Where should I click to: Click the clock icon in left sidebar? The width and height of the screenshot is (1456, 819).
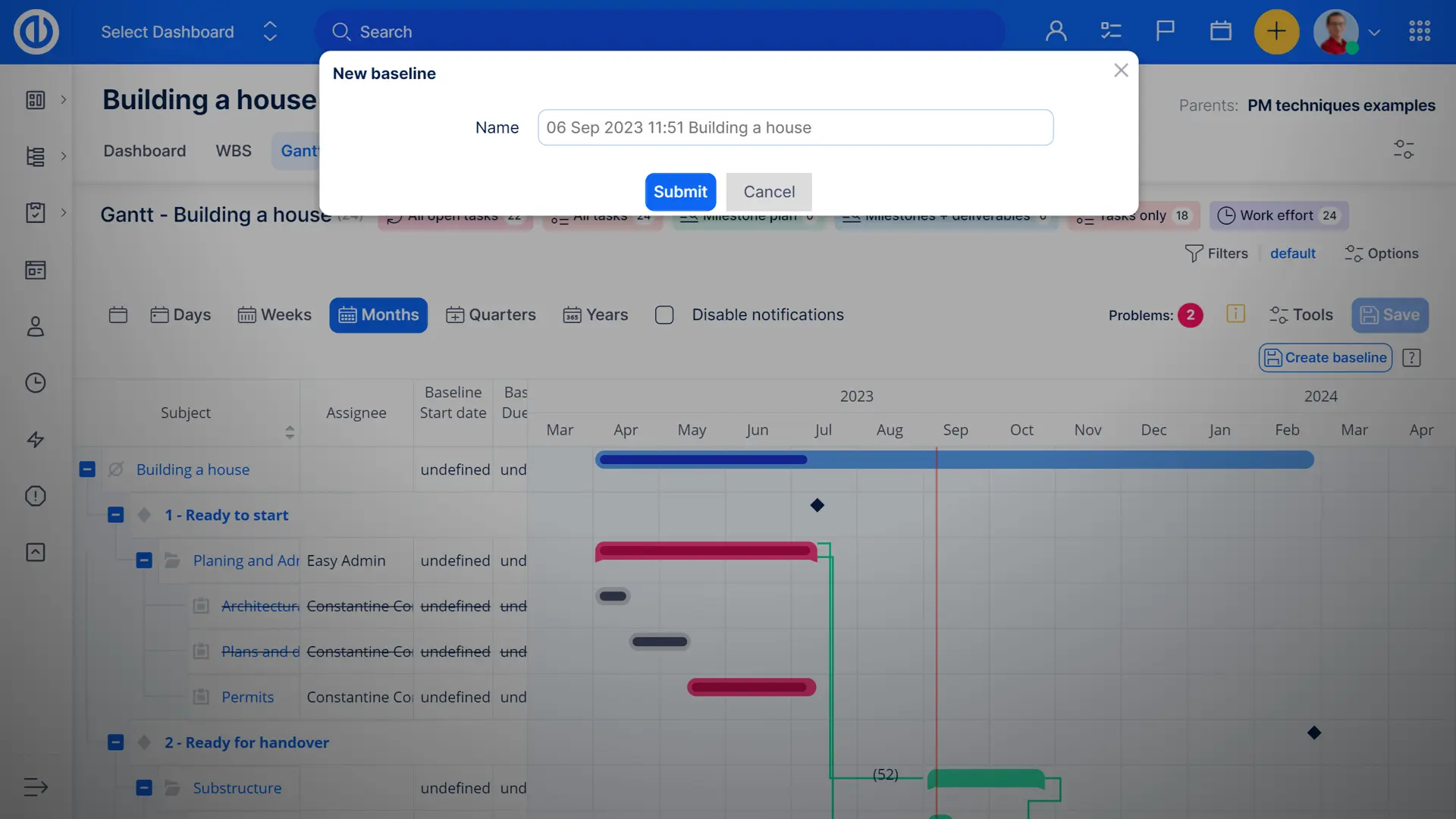point(36,383)
